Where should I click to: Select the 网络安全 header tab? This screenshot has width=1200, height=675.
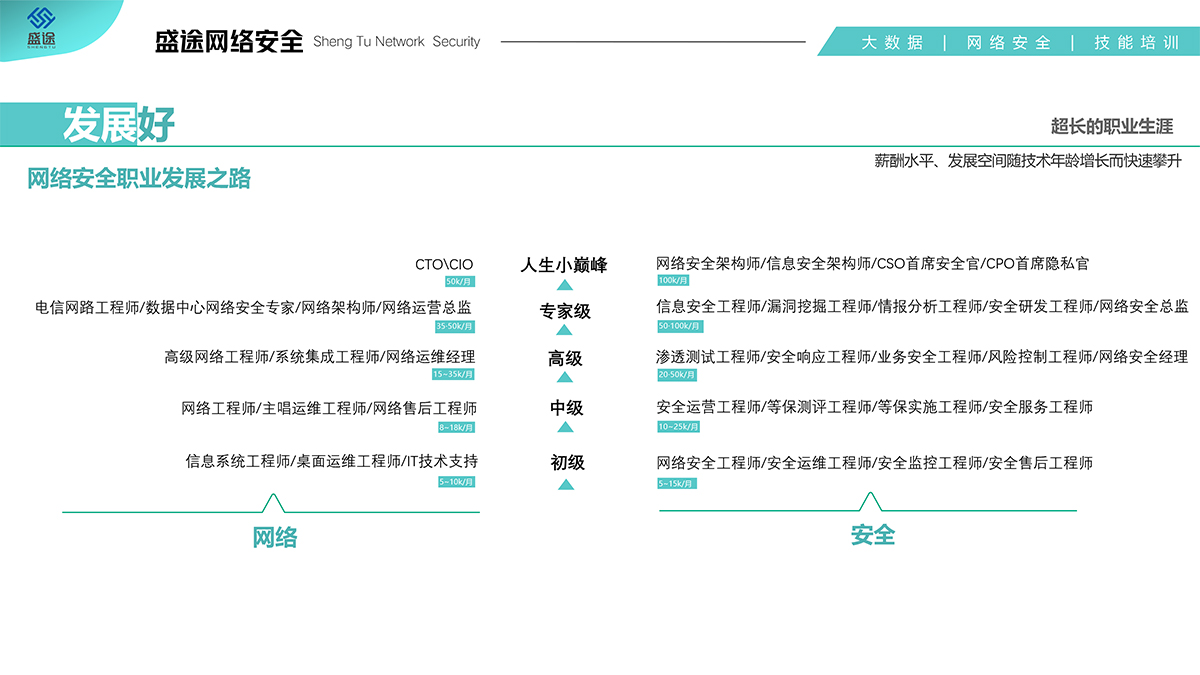[x=1008, y=42]
